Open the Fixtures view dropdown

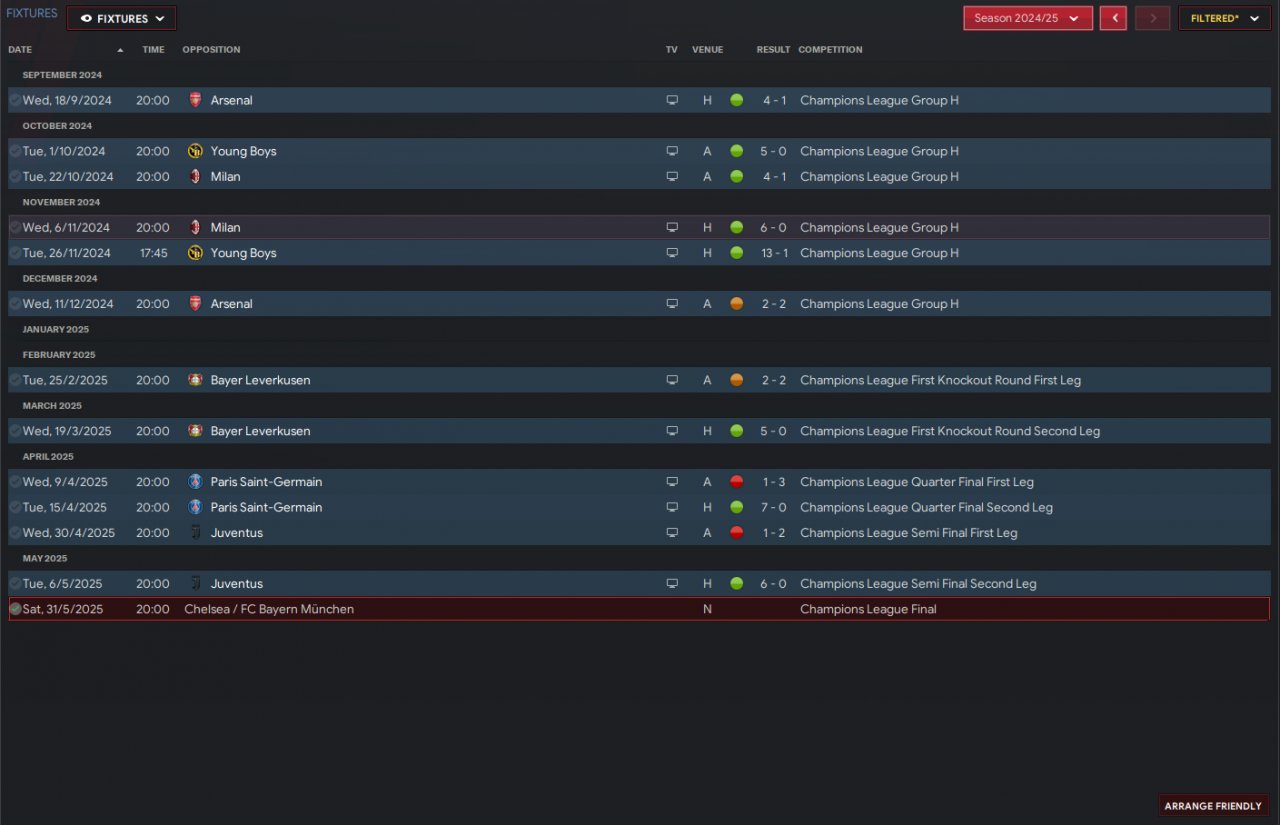[x=121, y=18]
